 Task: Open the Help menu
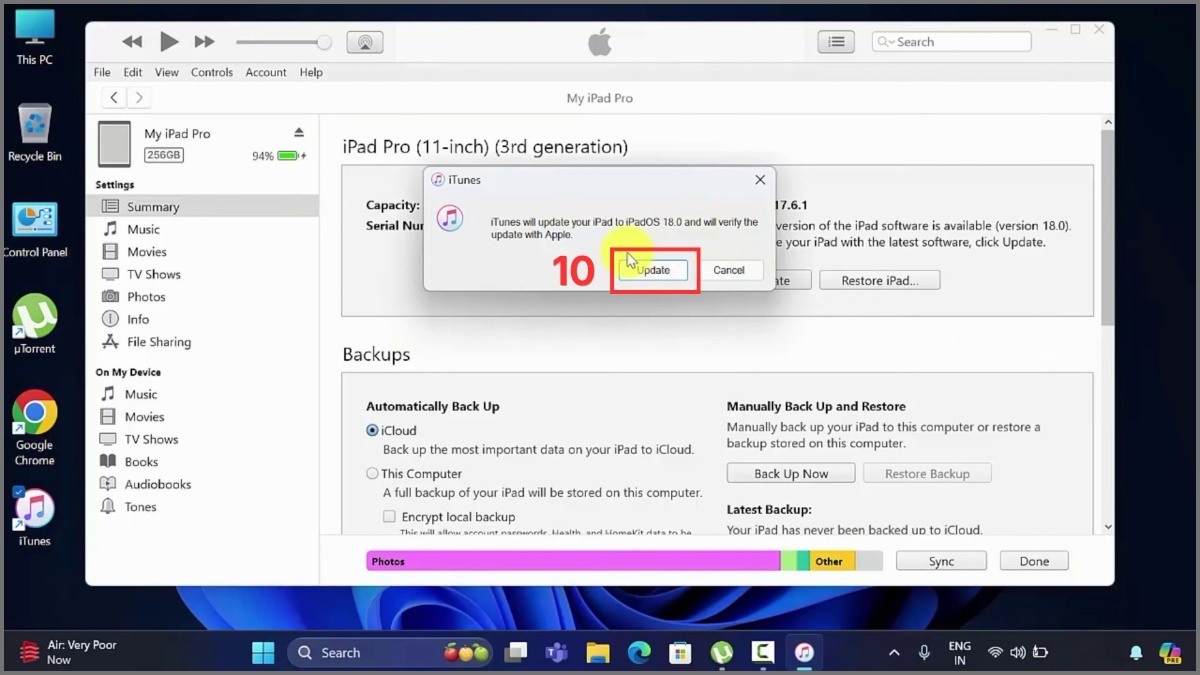311,72
